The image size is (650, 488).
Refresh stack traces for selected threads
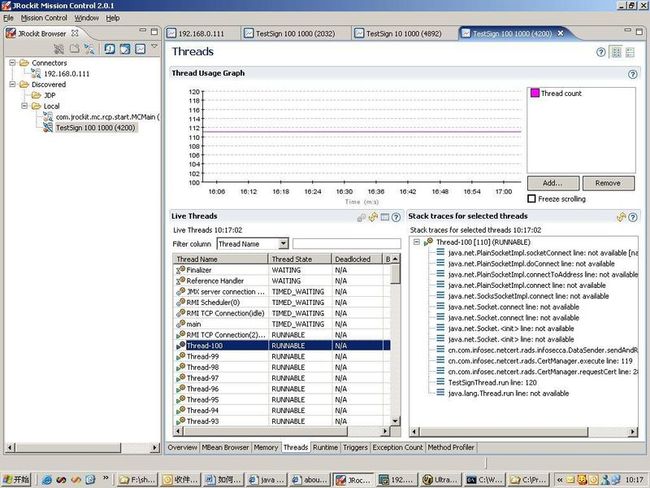pyautogui.click(x=621, y=217)
